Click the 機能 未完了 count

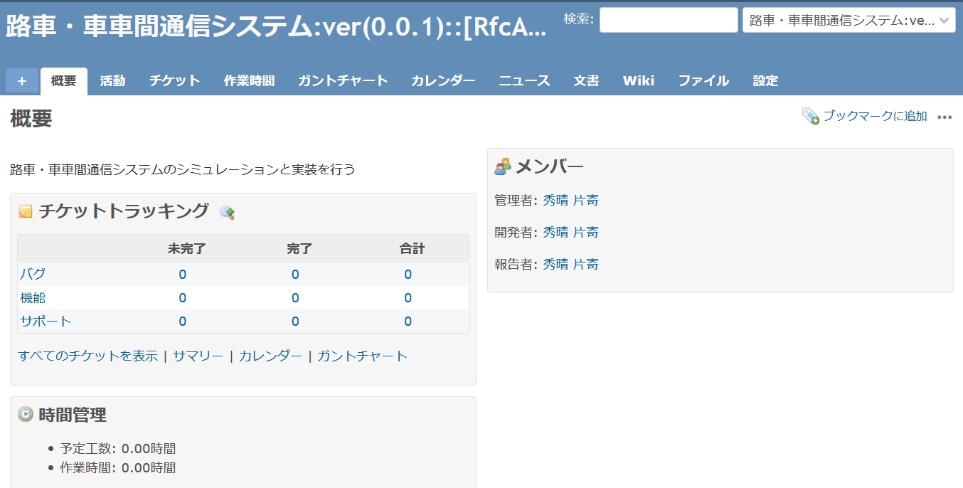[182, 298]
